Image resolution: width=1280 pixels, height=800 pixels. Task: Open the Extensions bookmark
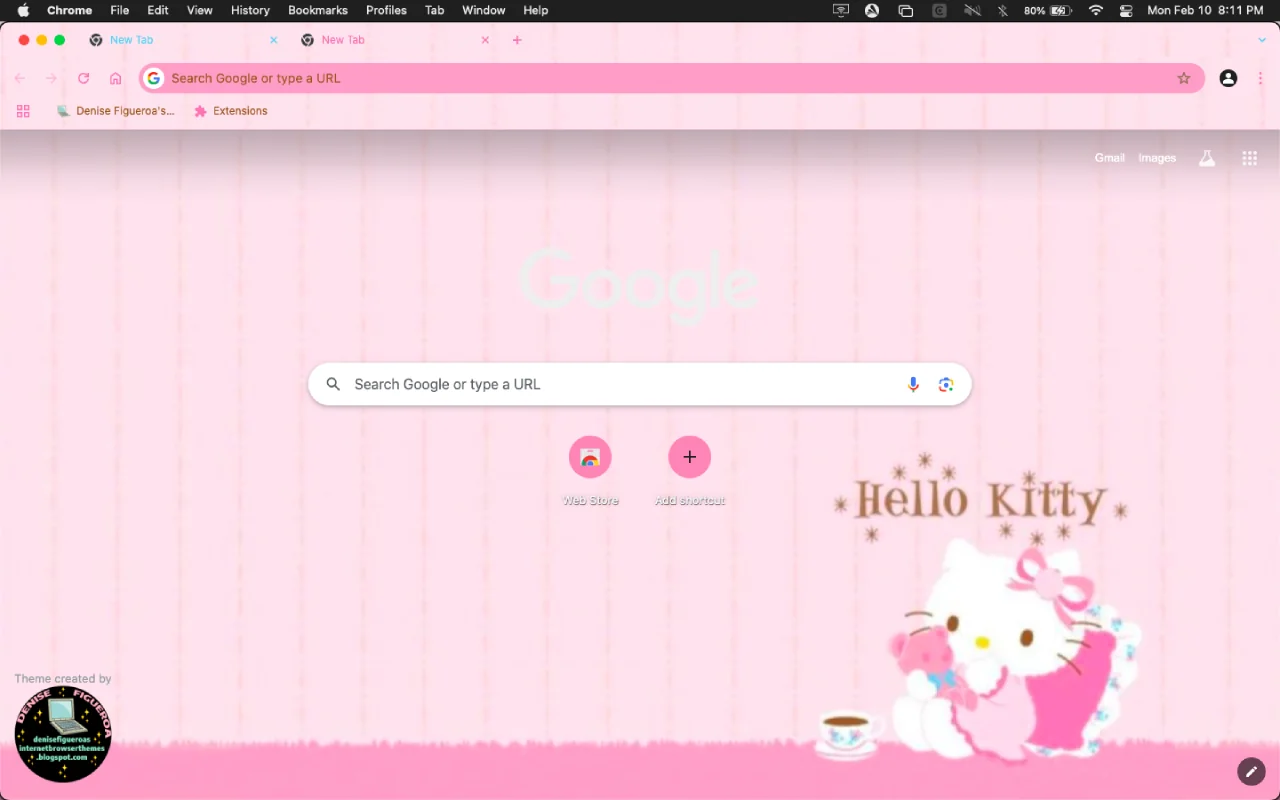coord(231,111)
